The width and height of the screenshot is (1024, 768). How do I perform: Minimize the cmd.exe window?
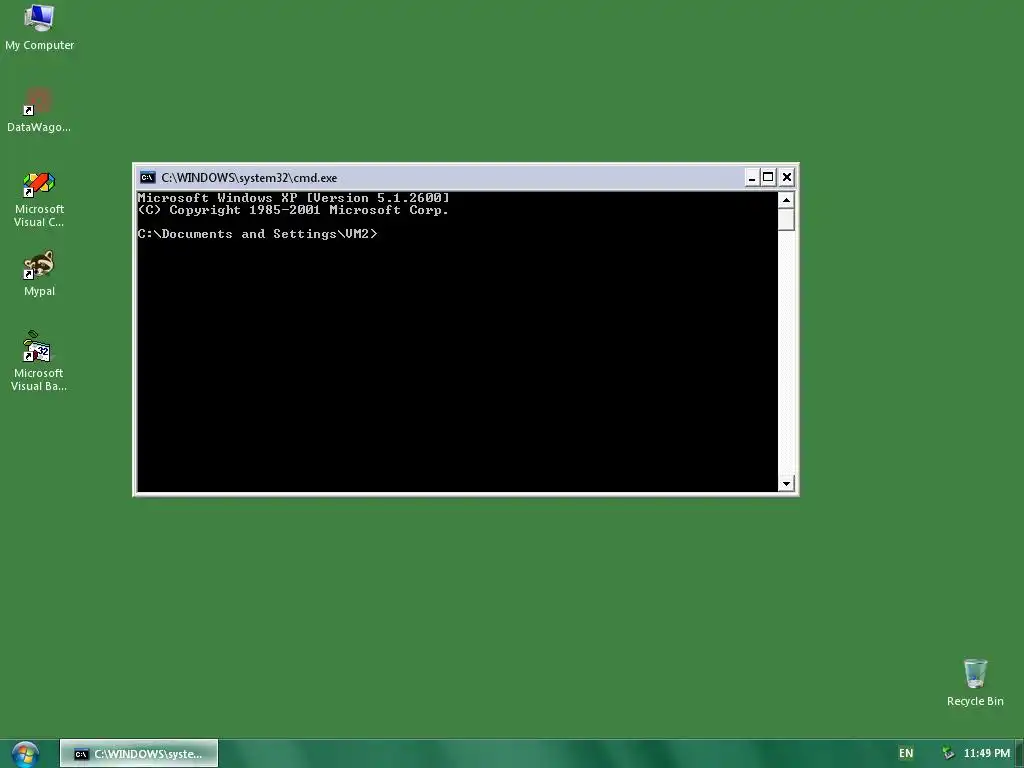(752, 177)
